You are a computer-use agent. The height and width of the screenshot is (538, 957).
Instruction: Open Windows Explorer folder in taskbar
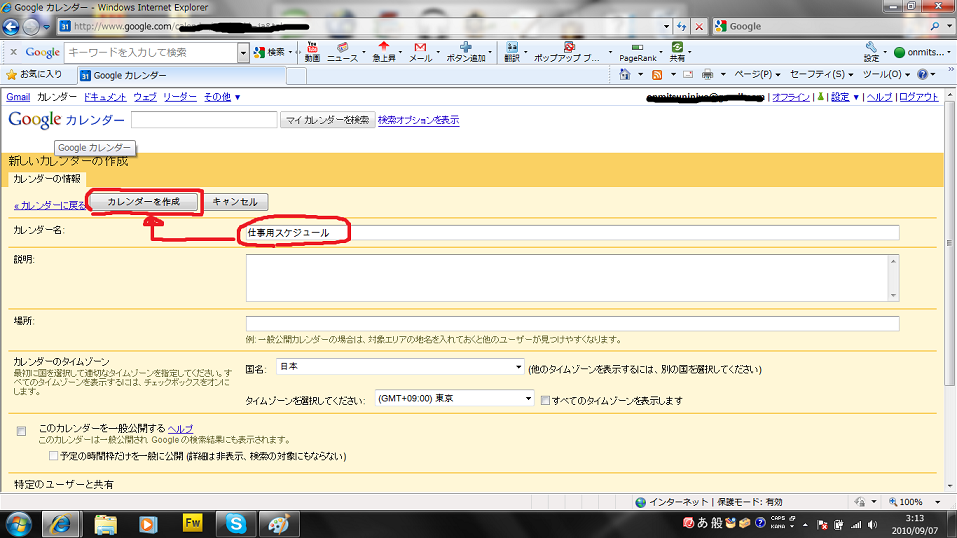(105, 524)
